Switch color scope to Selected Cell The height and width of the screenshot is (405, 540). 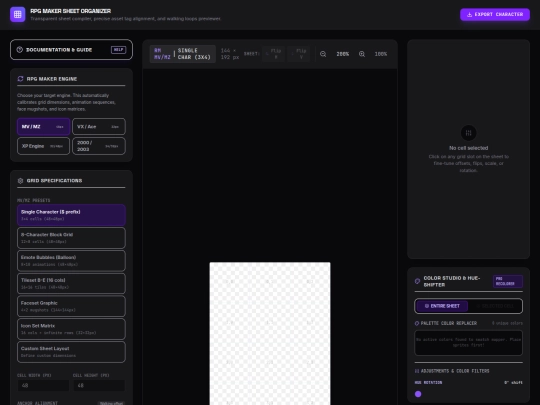point(495,306)
